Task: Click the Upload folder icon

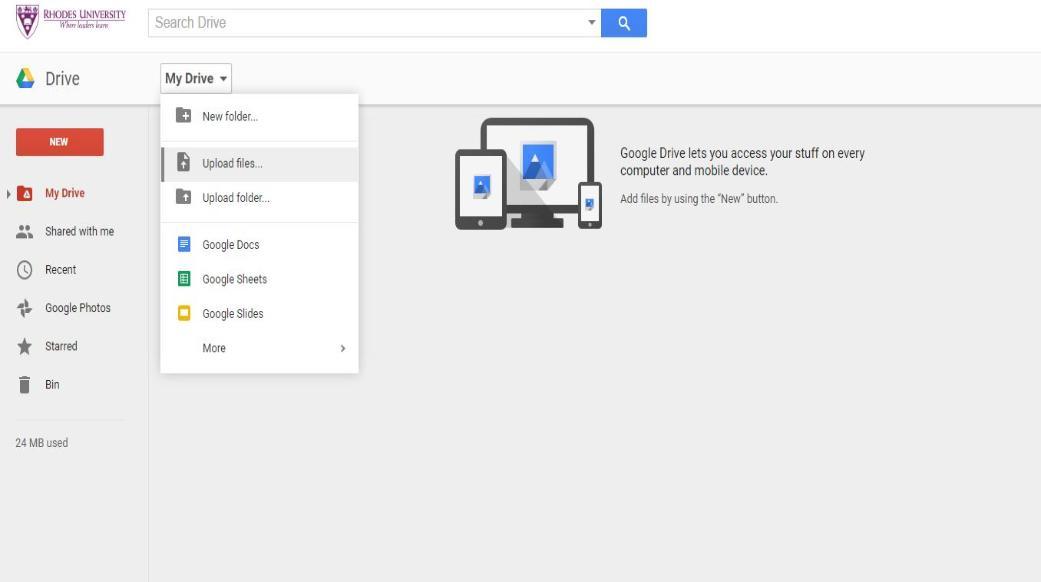Action: point(183,197)
